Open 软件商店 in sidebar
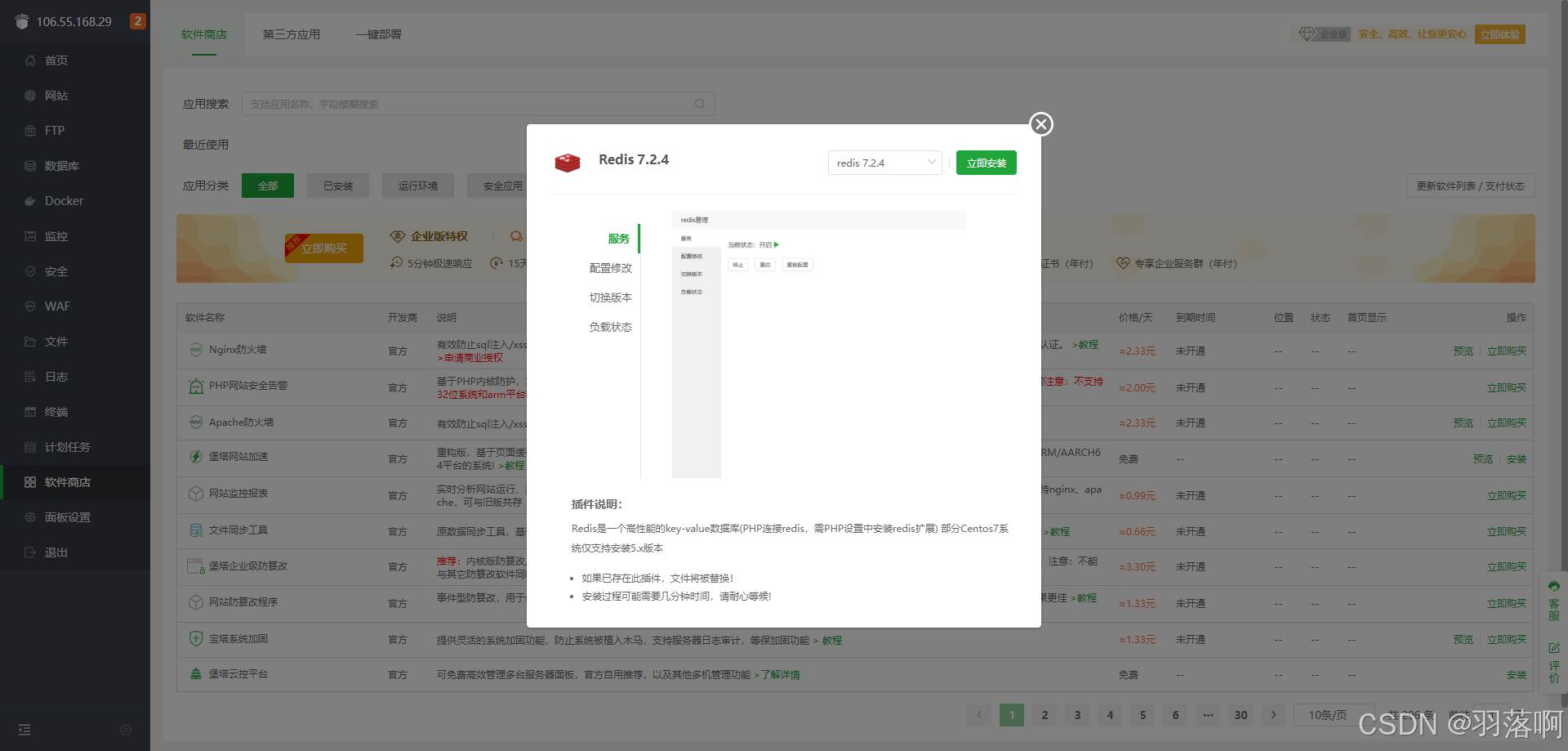The width and height of the screenshot is (1568, 751). click(75, 482)
